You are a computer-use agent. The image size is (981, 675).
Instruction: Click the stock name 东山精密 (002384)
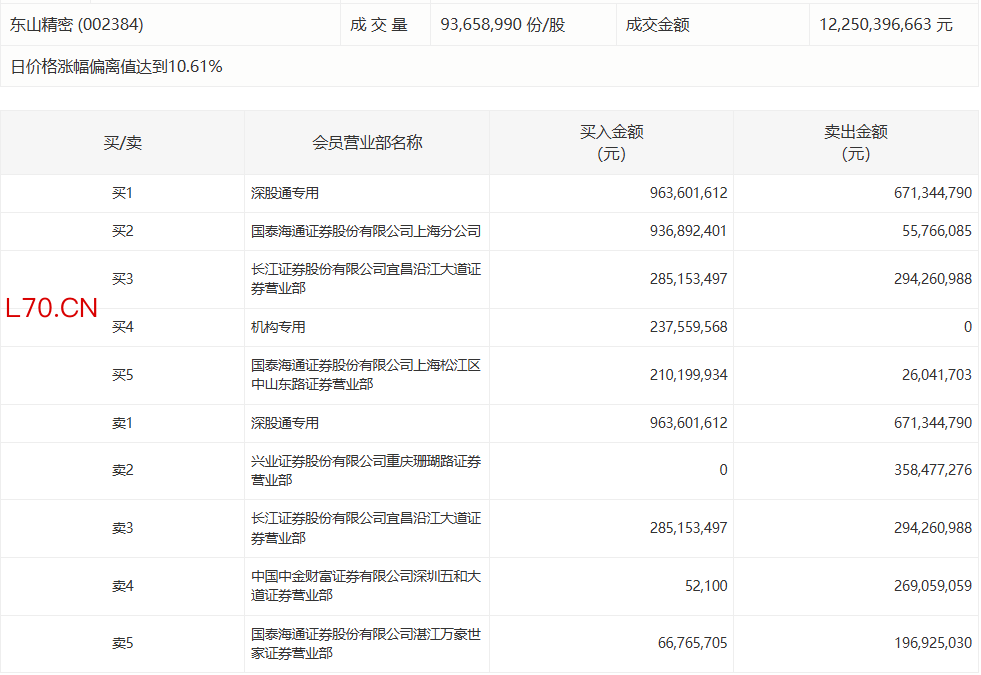tap(70, 25)
